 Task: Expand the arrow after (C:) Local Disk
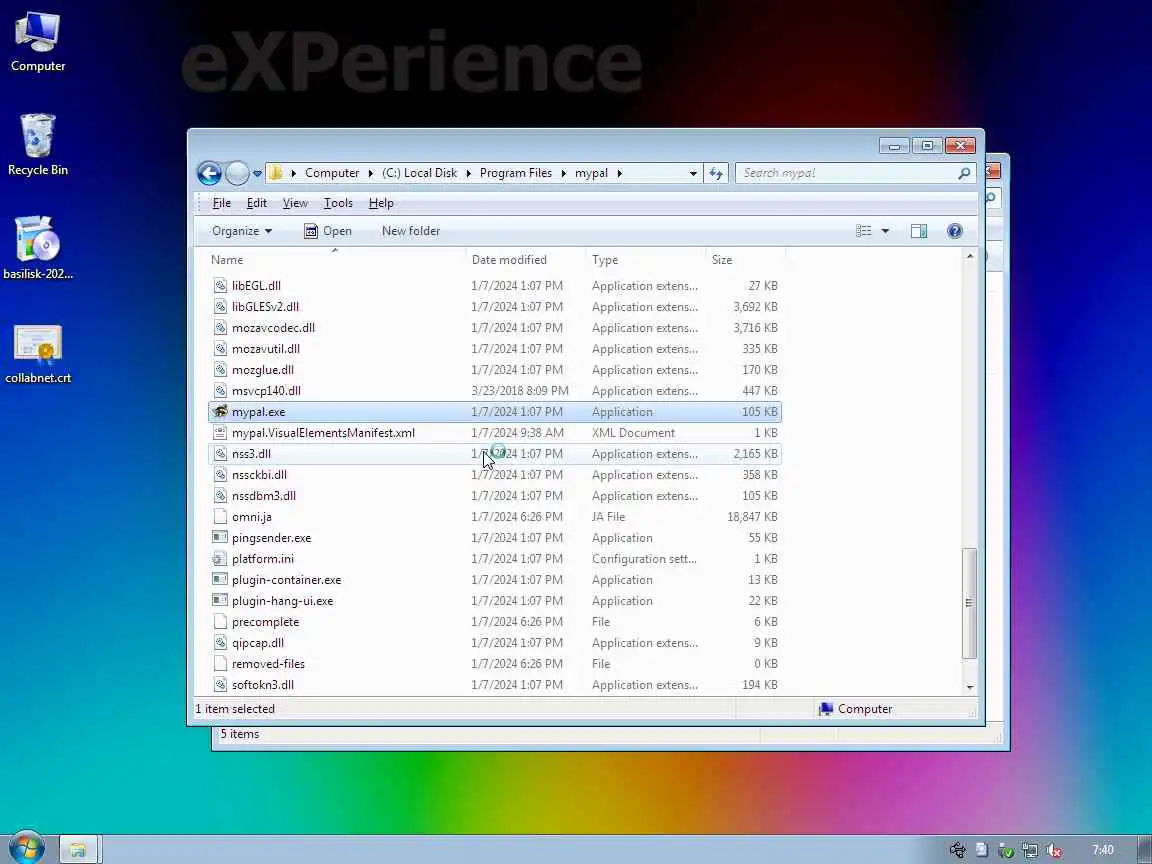469,173
